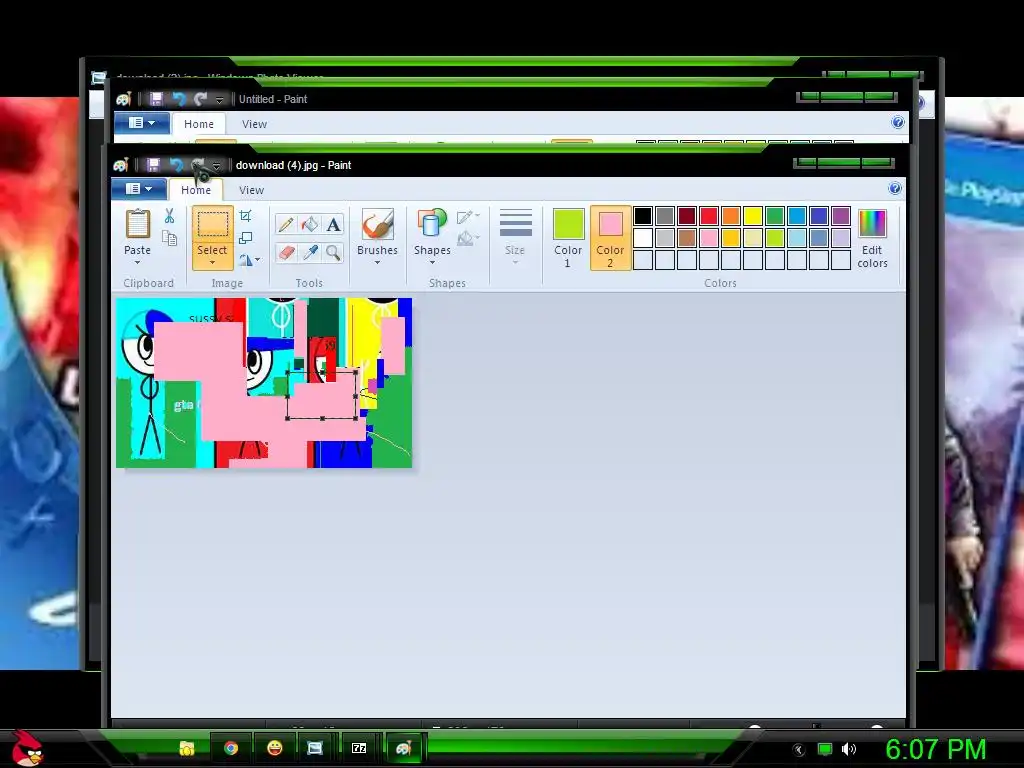Pick the dark red color swatch
The width and height of the screenshot is (1024, 768).
point(687,216)
